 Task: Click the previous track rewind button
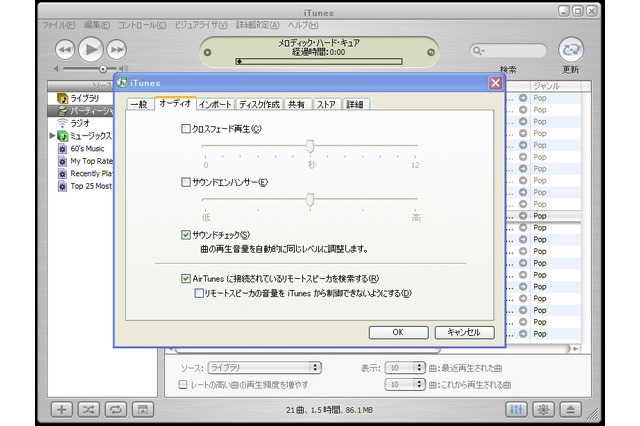pyautogui.click(x=65, y=48)
